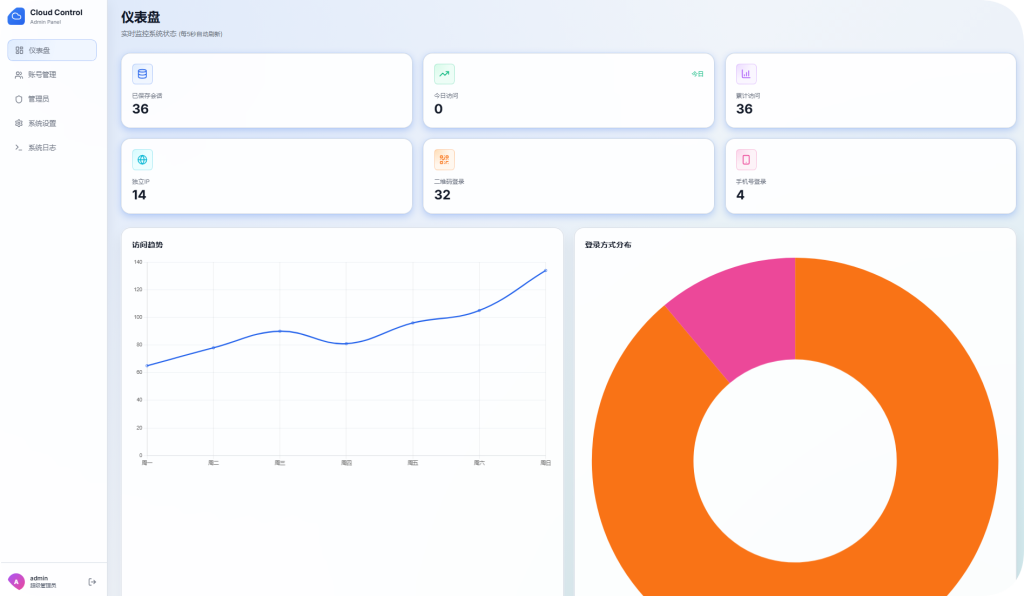Click the 今日 badge on the visits card
The image size is (1024, 596).
pos(697,74)
